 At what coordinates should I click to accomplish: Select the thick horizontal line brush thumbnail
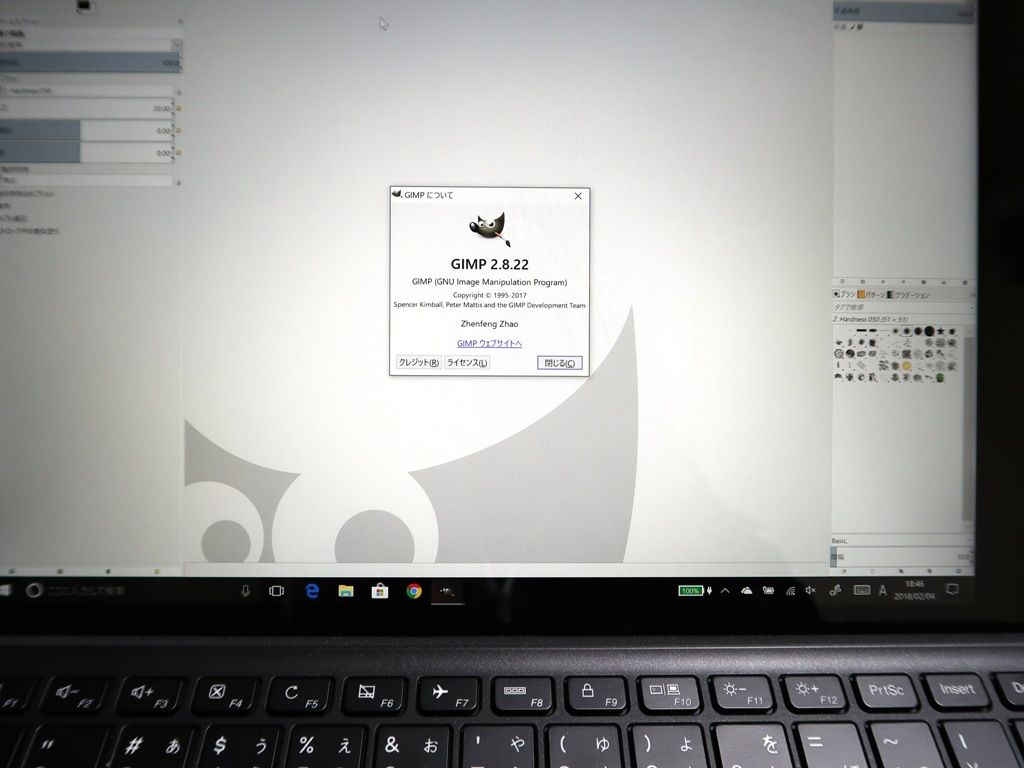click(861, 332)
